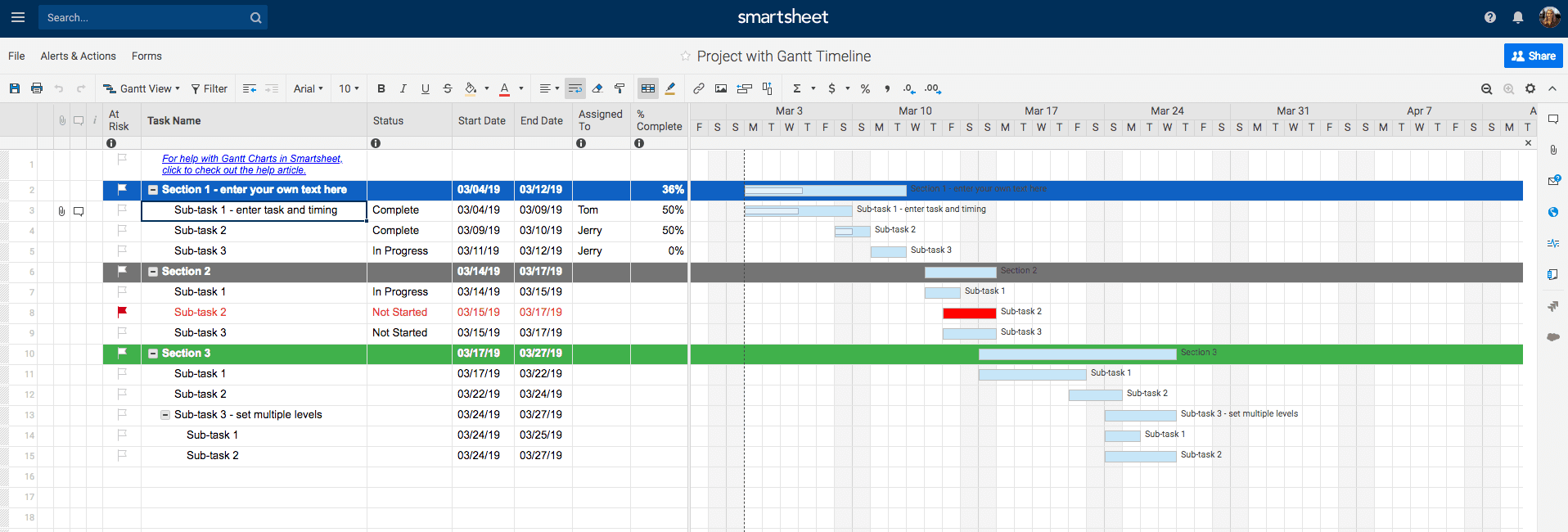Open the publish globe icon in sidebar

tap(1553, 212)
